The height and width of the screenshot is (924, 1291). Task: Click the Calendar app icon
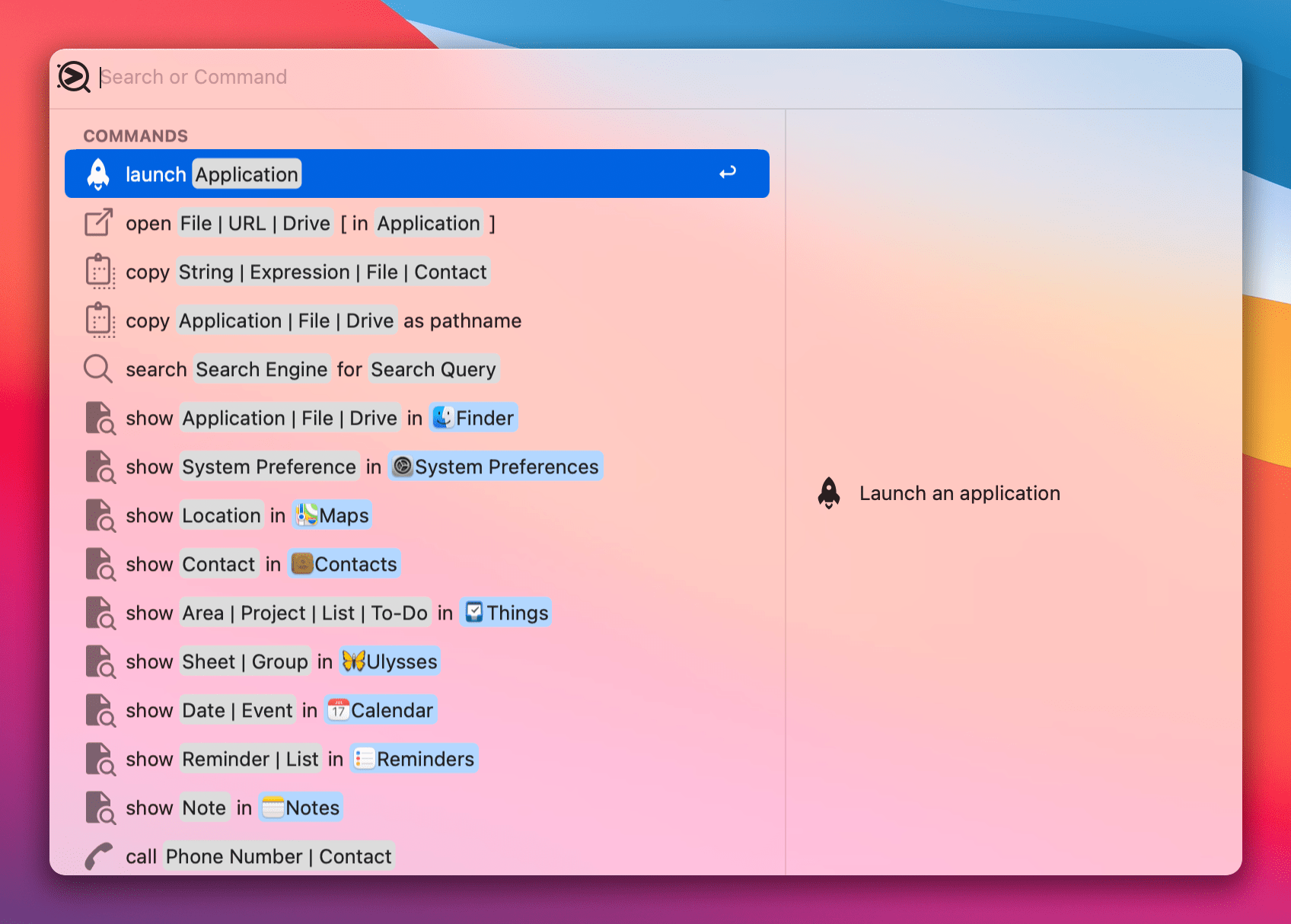point(339,710)
